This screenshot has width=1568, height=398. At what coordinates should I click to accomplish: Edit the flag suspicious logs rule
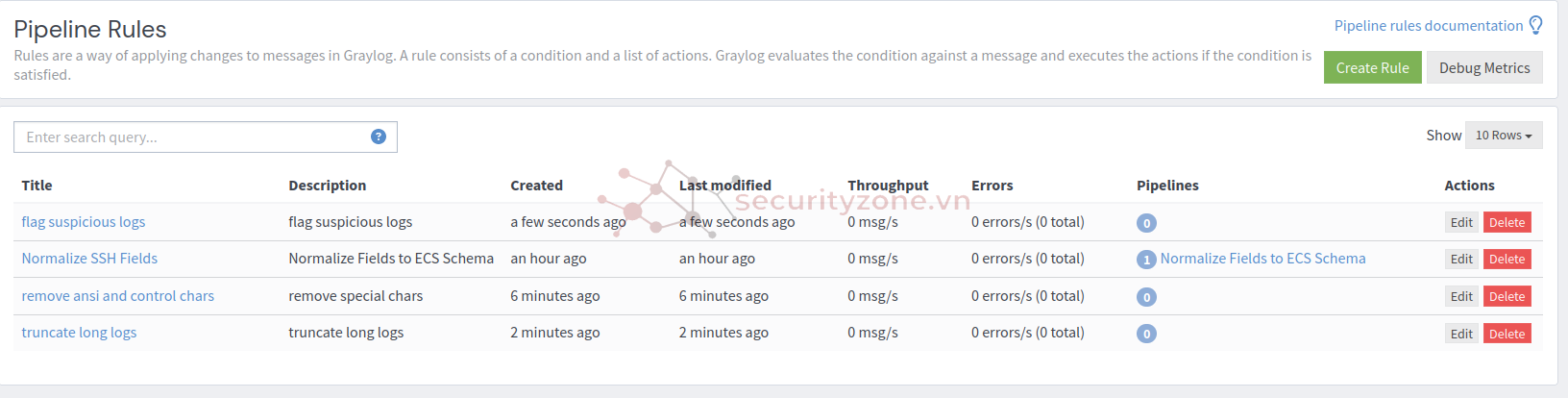(1461, 222)
